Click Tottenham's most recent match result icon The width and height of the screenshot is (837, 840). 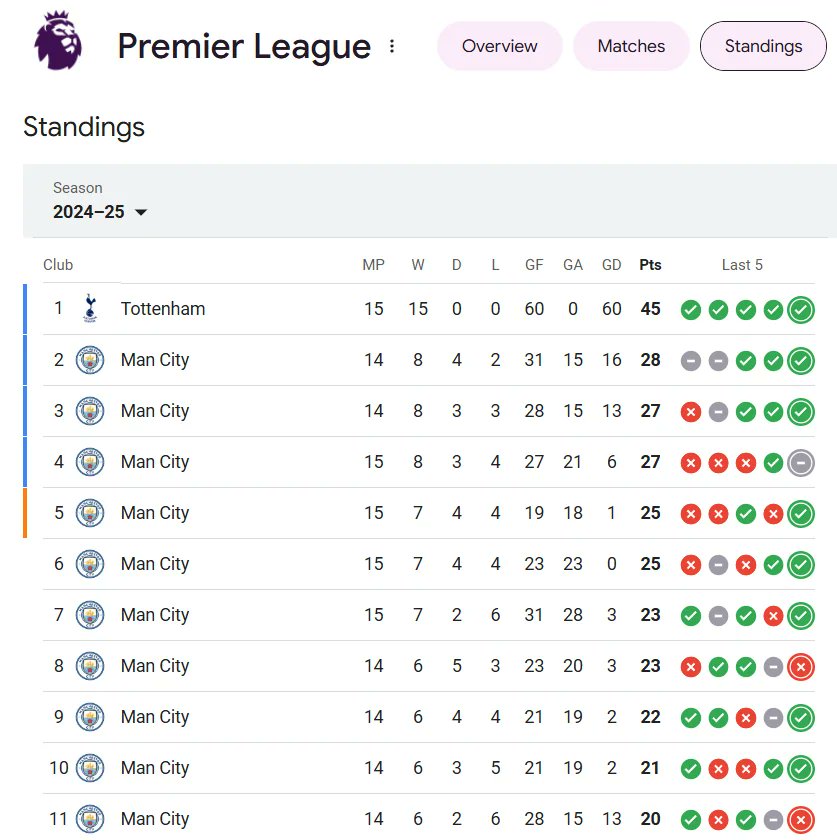[x=801, y=309]
